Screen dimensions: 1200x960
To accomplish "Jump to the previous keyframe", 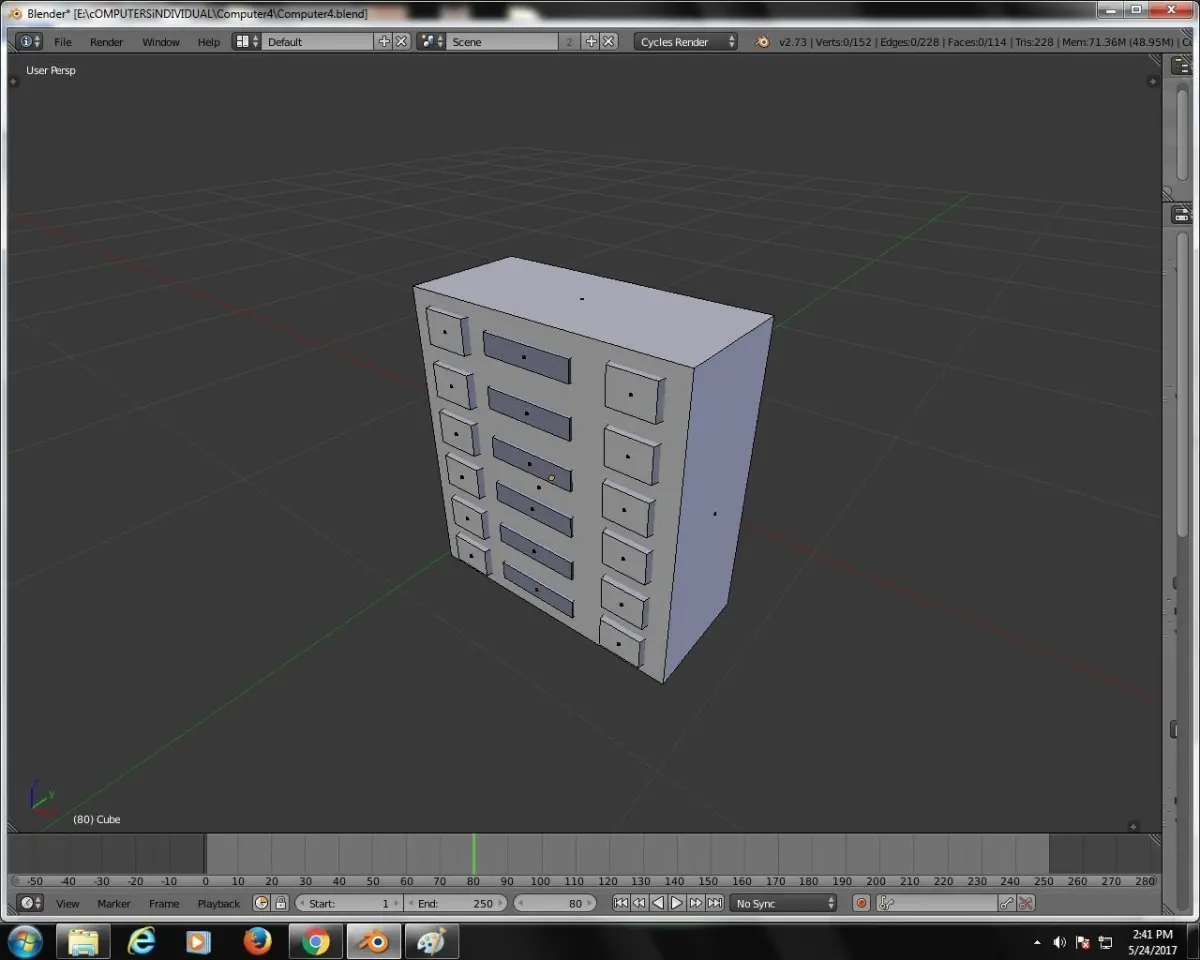I will (639, 903).
